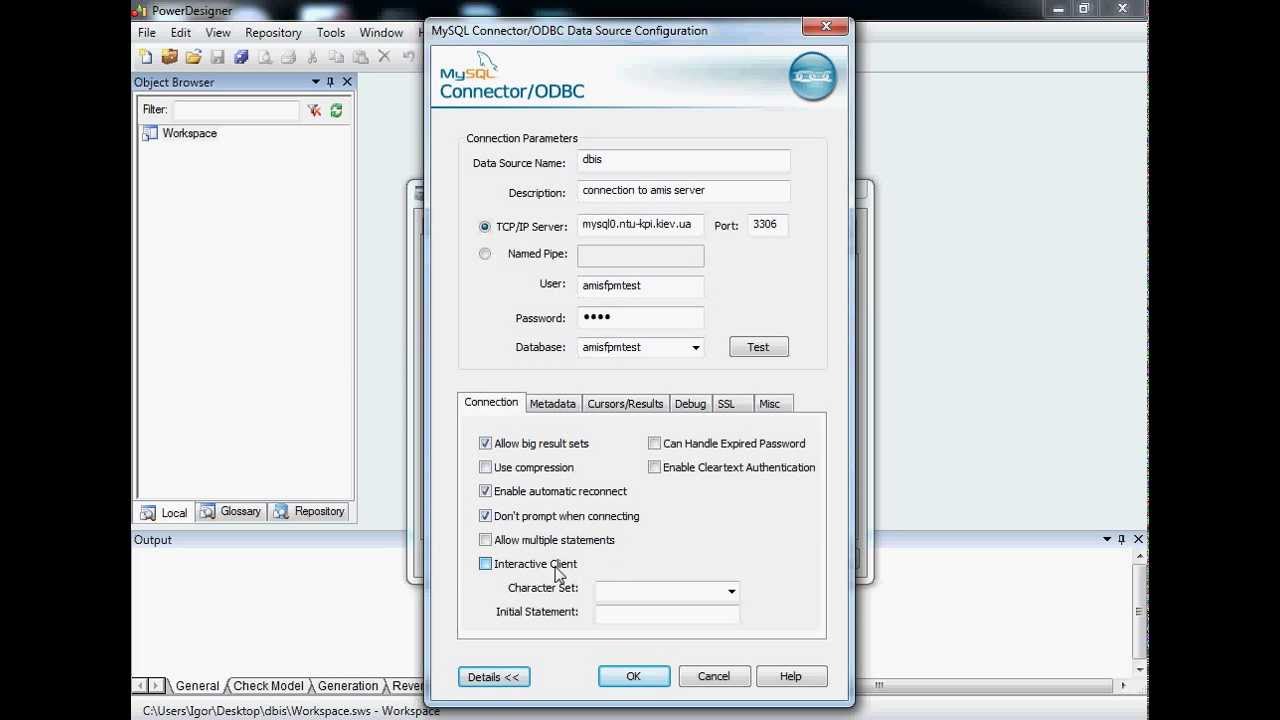This screenshot has width=1280, height=720.
Task: Select the Named Pipe radio button
Action: pos(485,254)
